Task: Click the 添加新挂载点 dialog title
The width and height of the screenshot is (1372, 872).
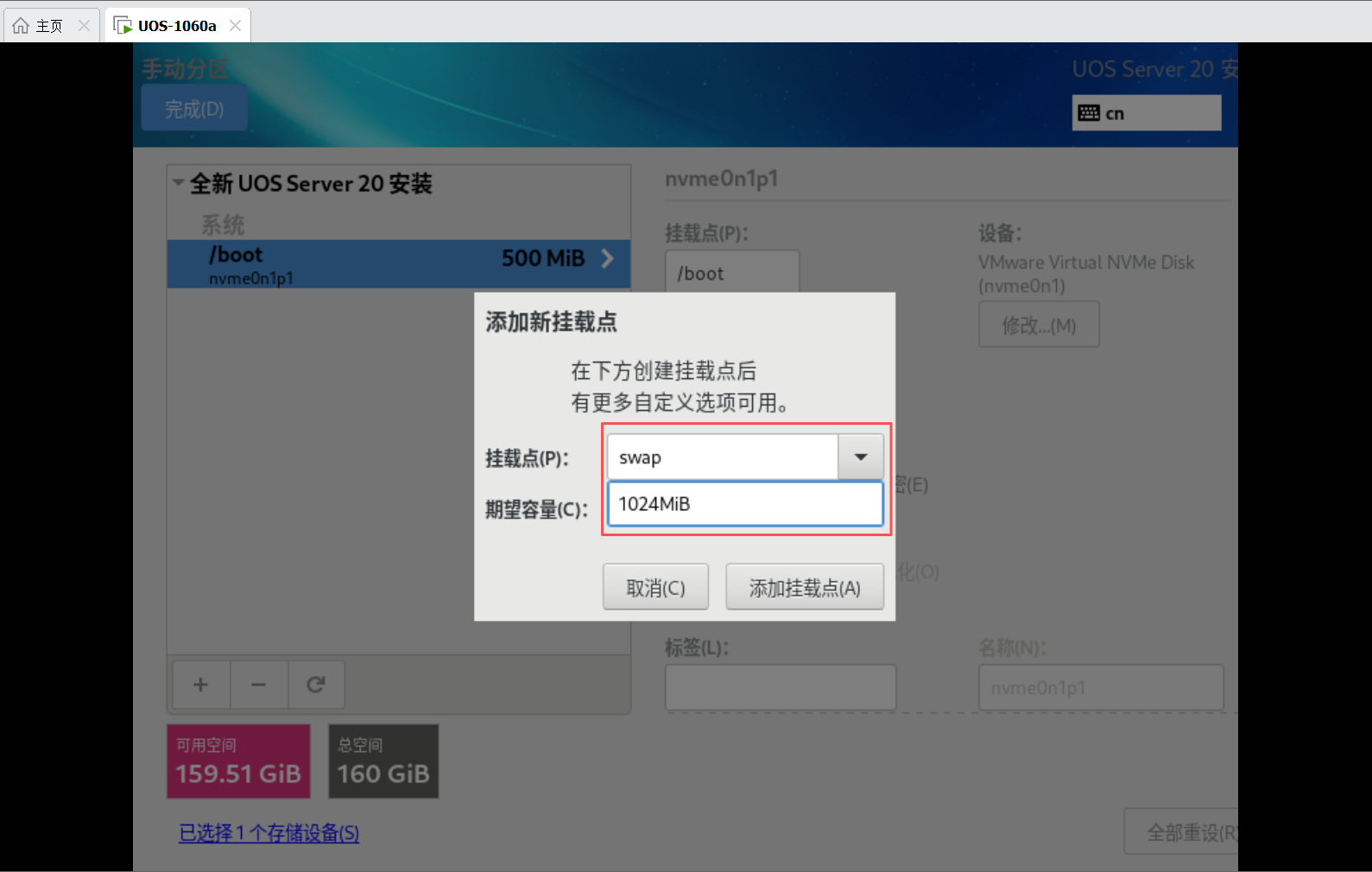Action: click(x=551, y=322)
